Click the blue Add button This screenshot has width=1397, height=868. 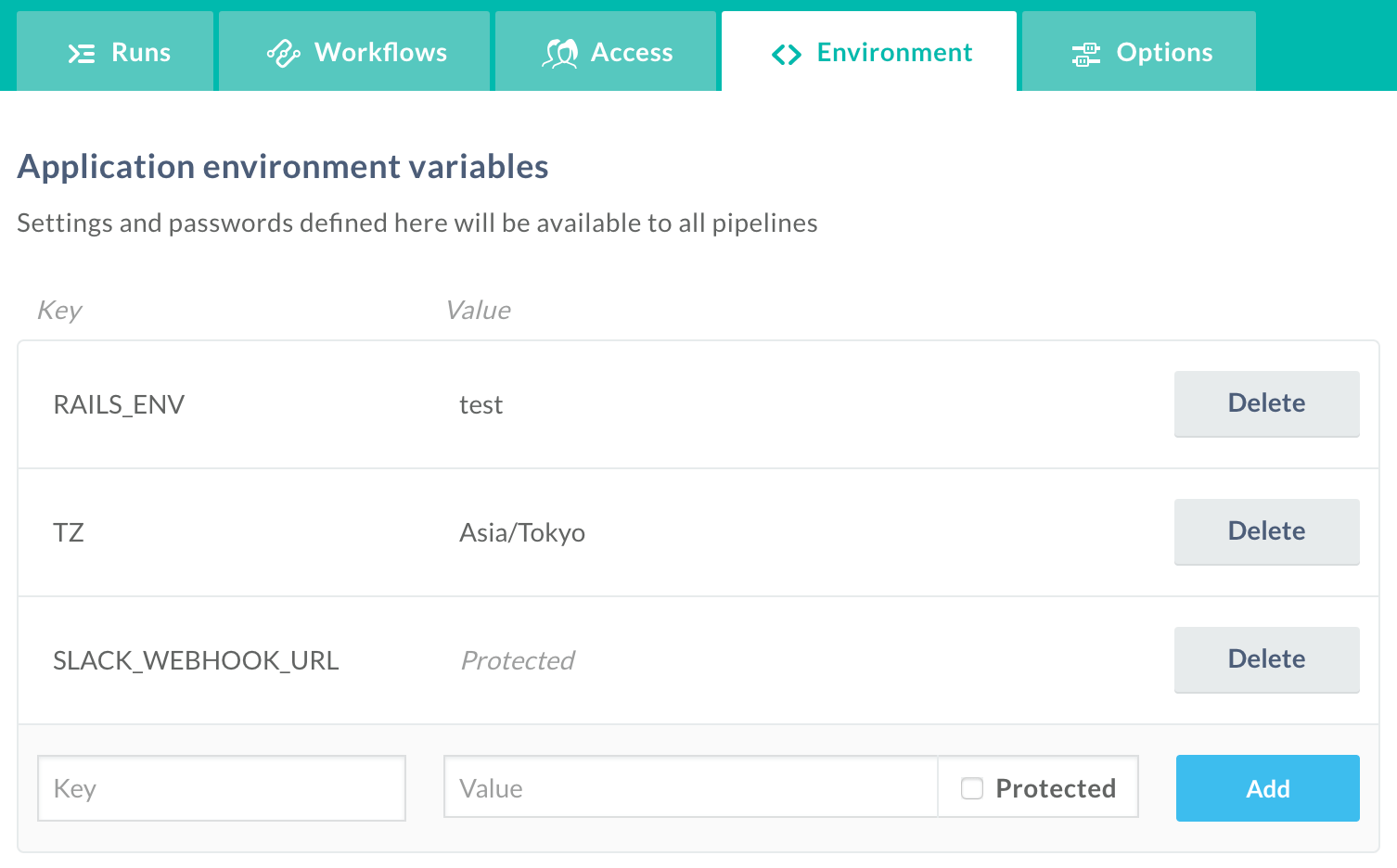pyautogui.click(x=1268, y=788)
